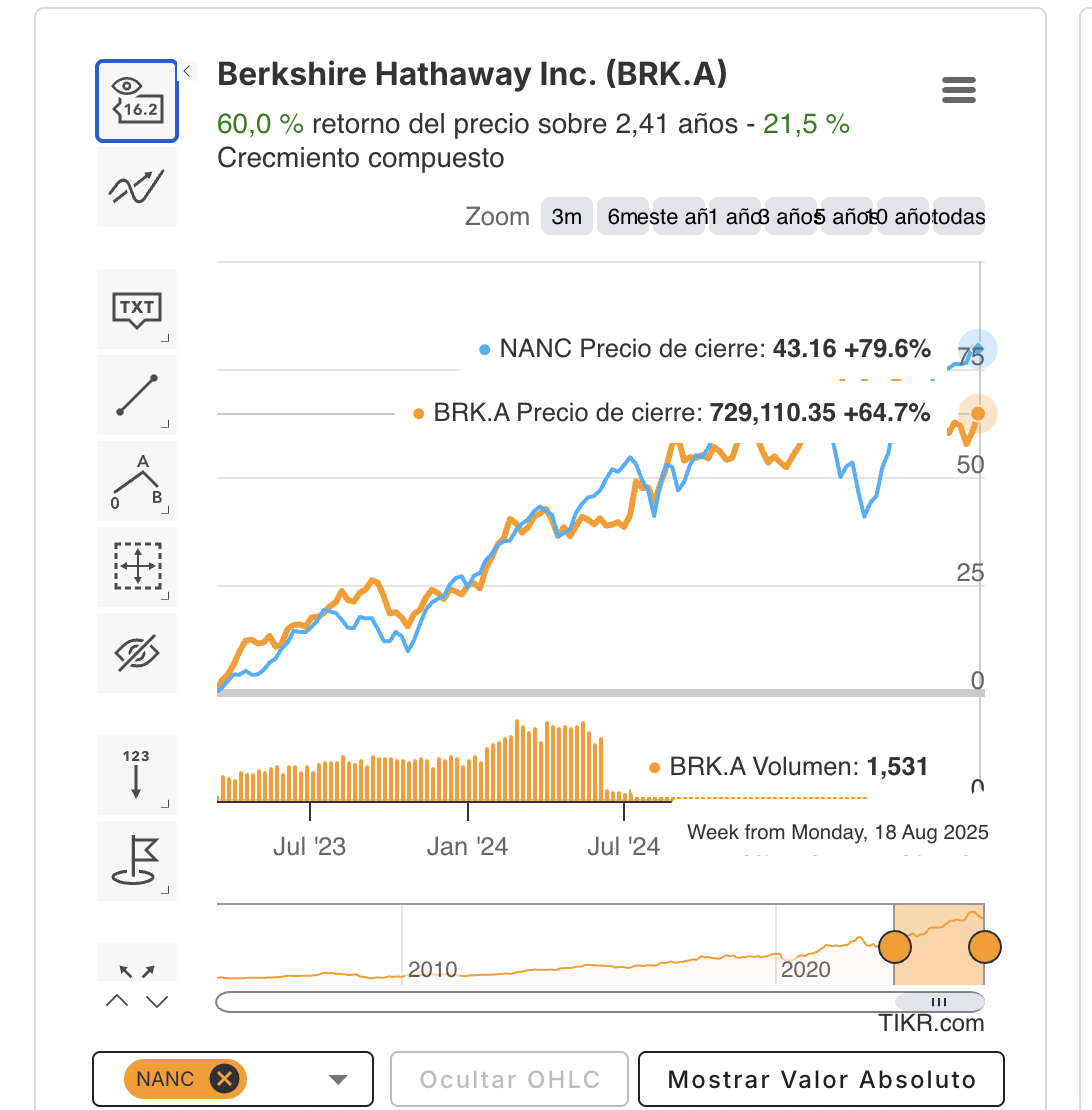Select the A-B segment measuring tool
The width and height of the screenshot is (1092, 1110).
tap(137, 481)
